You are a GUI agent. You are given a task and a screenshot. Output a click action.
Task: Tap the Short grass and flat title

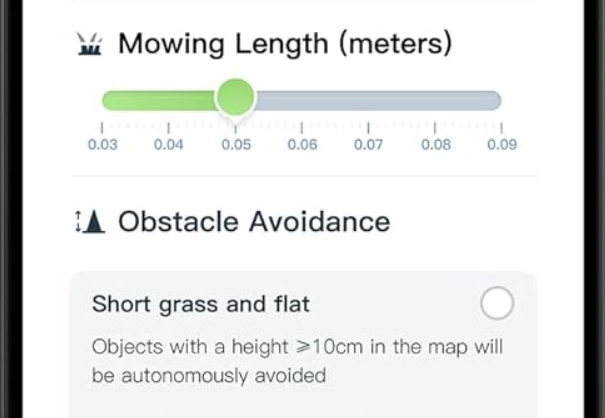coord(201,304)
